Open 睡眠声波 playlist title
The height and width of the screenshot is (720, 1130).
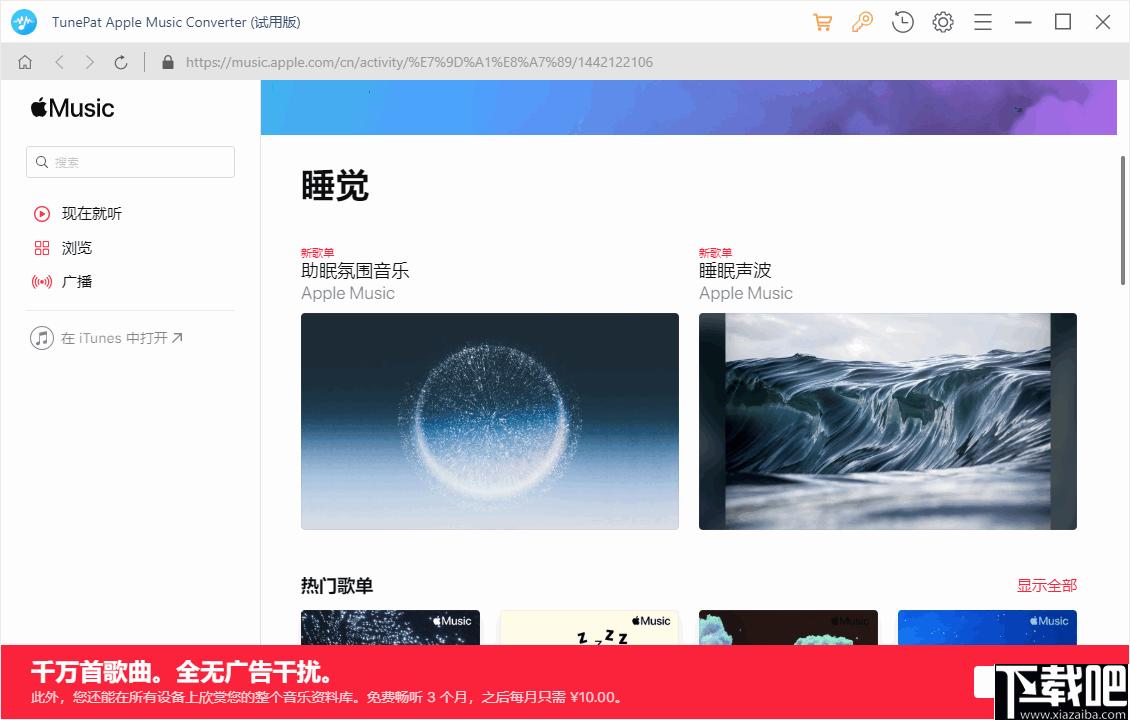735,271
